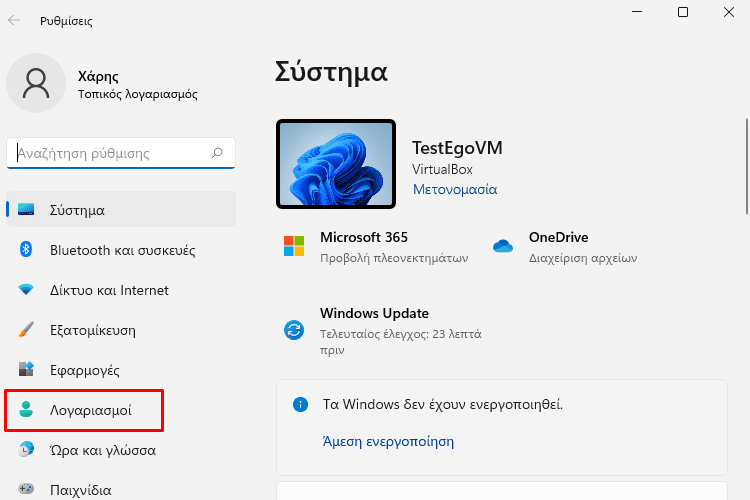750x500 pixels.
Task: Click the green person Λογαριασμοί icon
Action: pos(26,409)
